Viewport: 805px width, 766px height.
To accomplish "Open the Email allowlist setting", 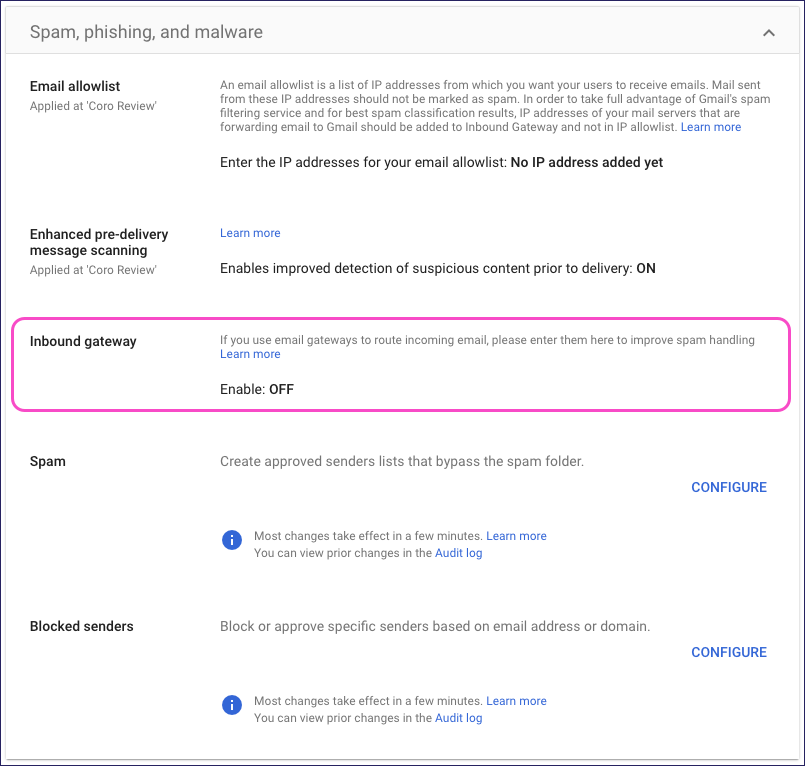I will click(x=75, y=86).
